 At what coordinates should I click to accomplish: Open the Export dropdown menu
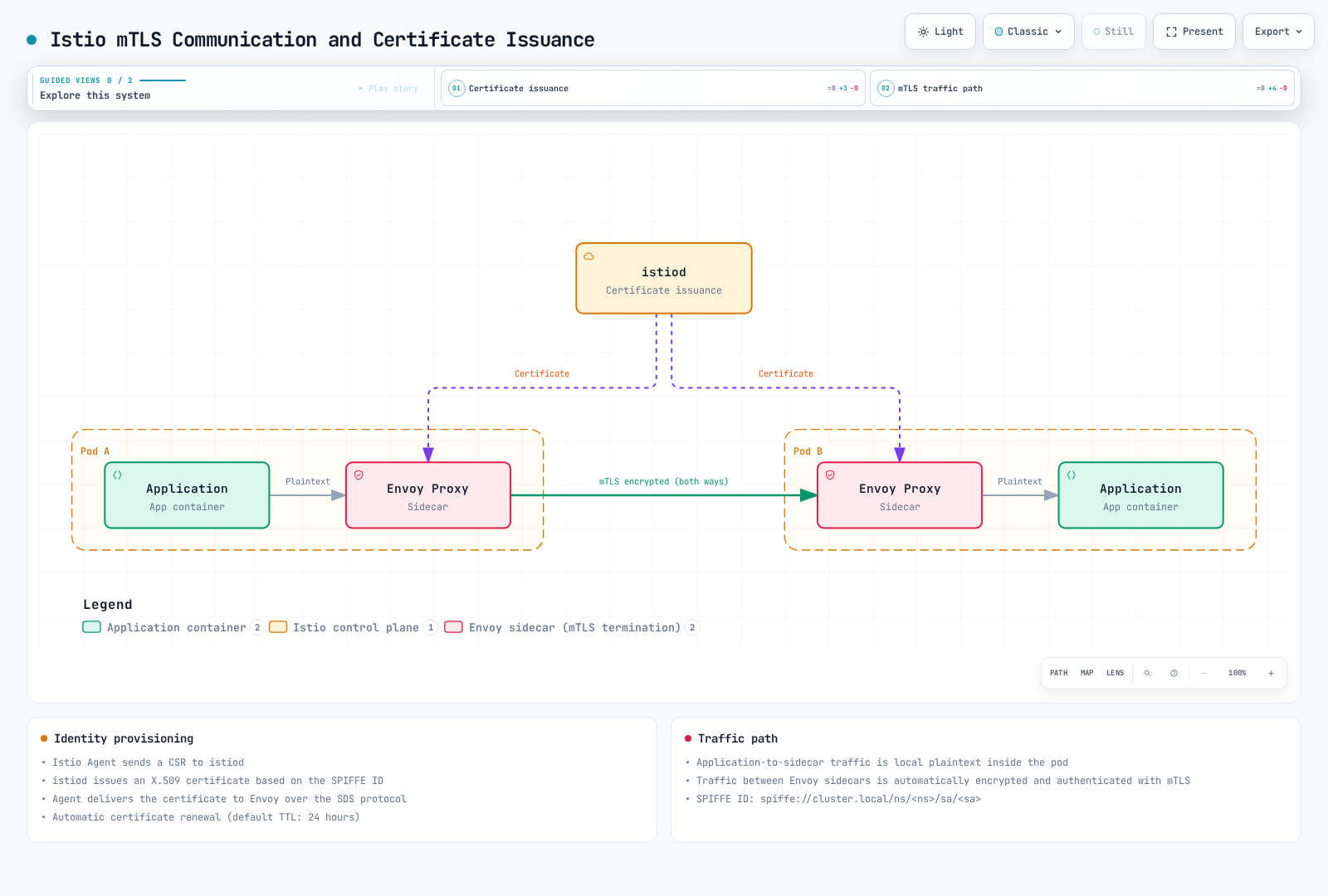coord(1278,32)
